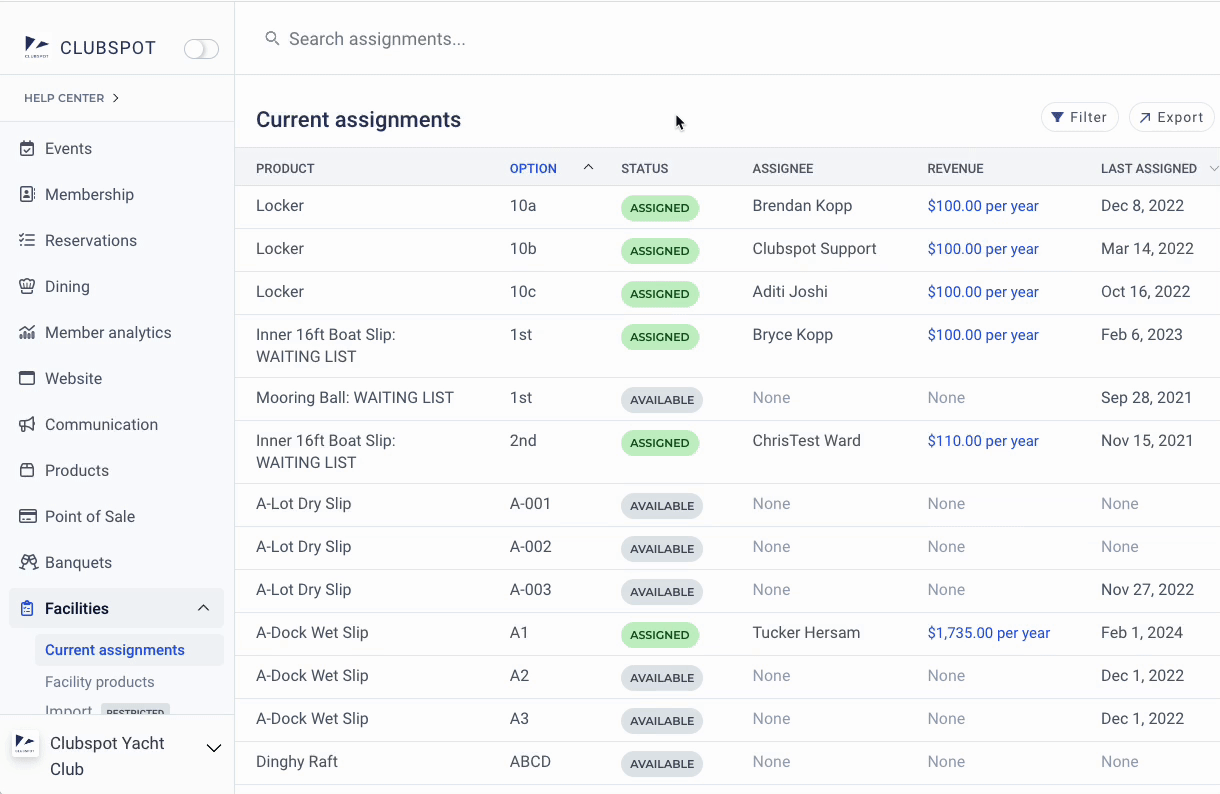Toggle the switch next to Clubspot logo
Viewport: 1220px width, 794px height.
[x=201, y=49]
